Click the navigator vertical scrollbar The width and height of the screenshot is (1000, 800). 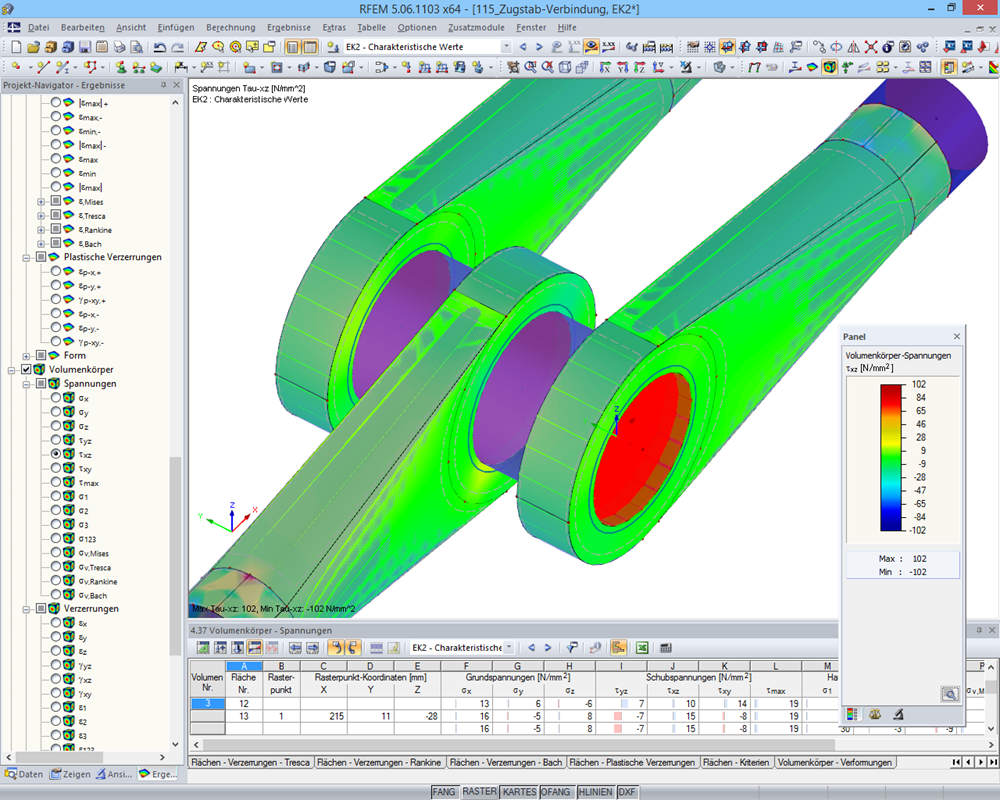[x=175, y=555]
